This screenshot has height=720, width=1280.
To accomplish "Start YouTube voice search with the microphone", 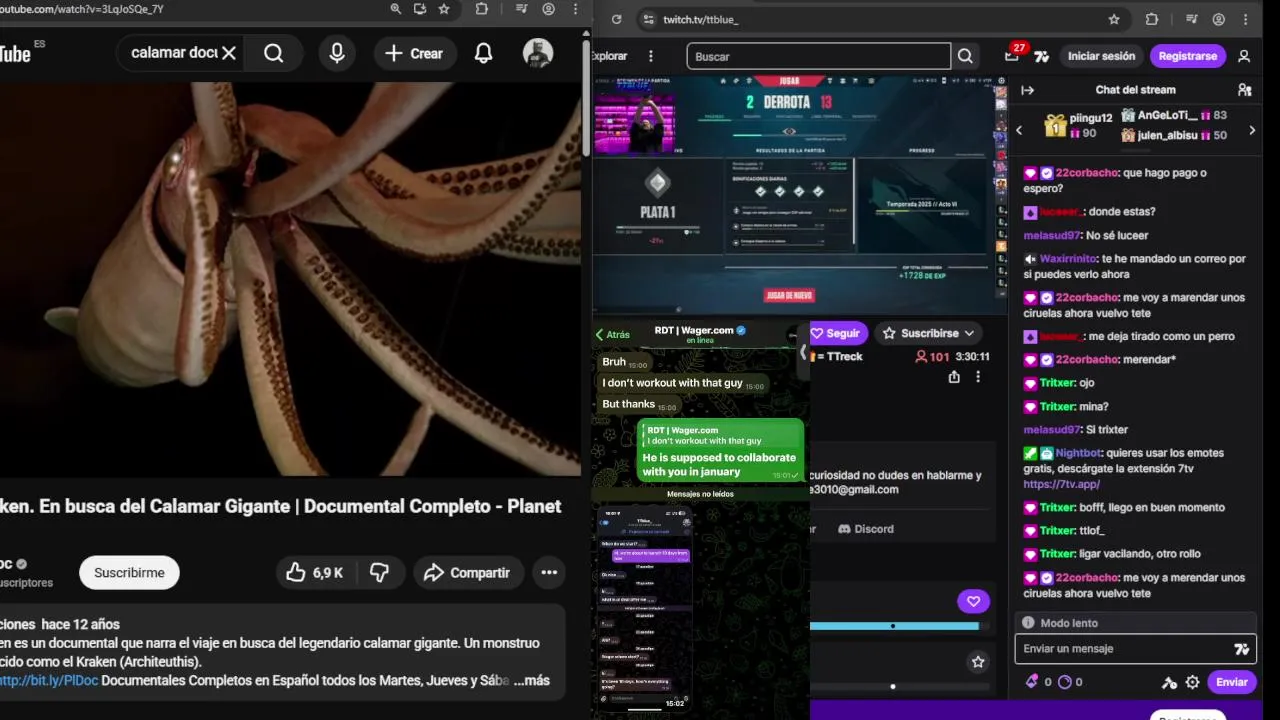I will pyautogui.click(x=337, y=53).
